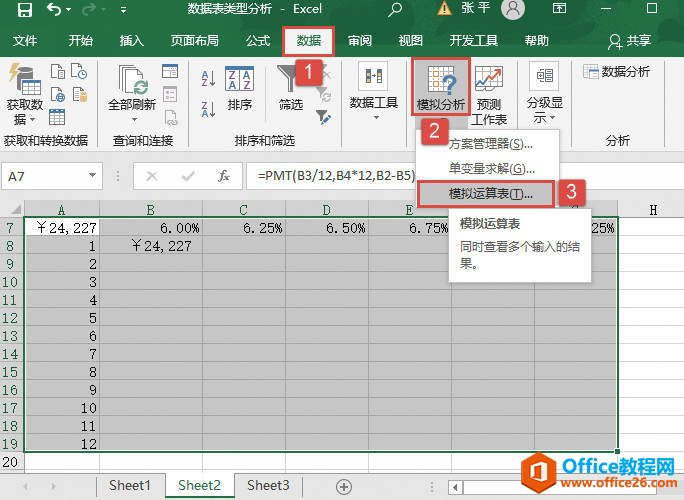
Task: Click the From Web globe document icon
Action: pos(58,94)
